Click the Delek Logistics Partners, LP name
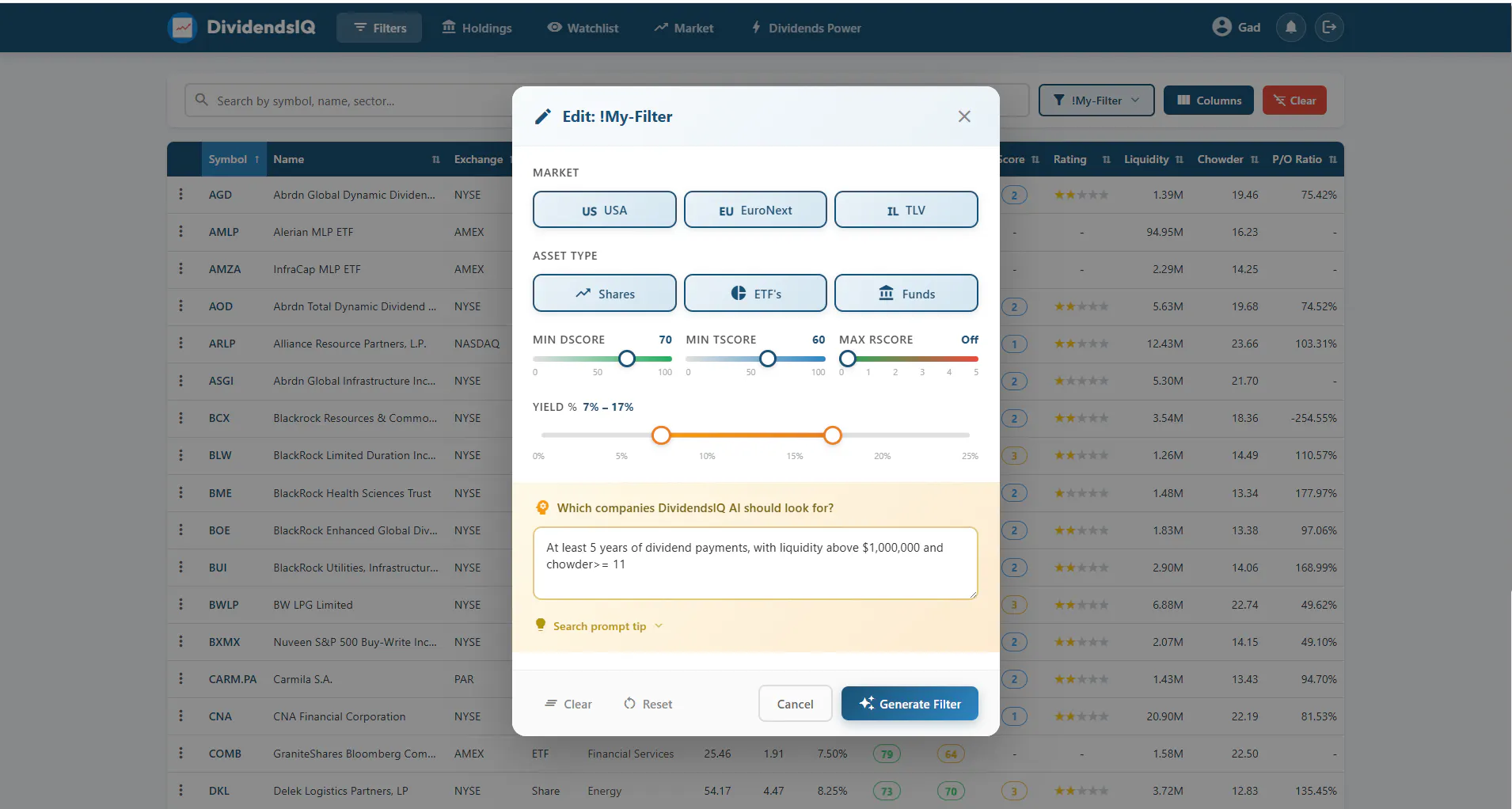Screen dimensions: 1512x809 click(x=340, y=791)
